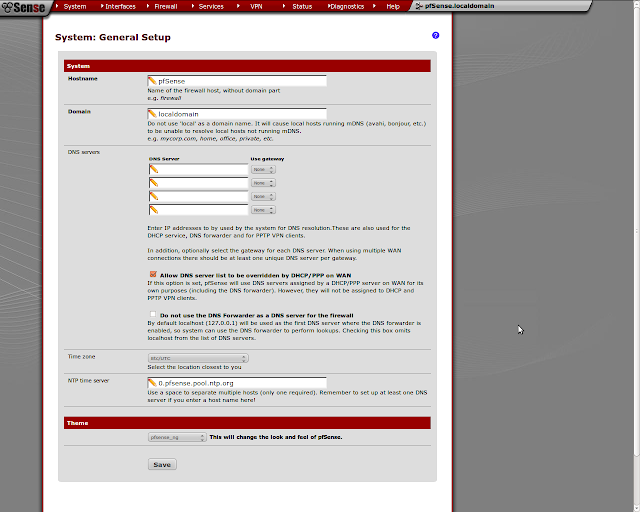Click the fourth DNS server input field
640x512 pixels.
pos(198,210)
